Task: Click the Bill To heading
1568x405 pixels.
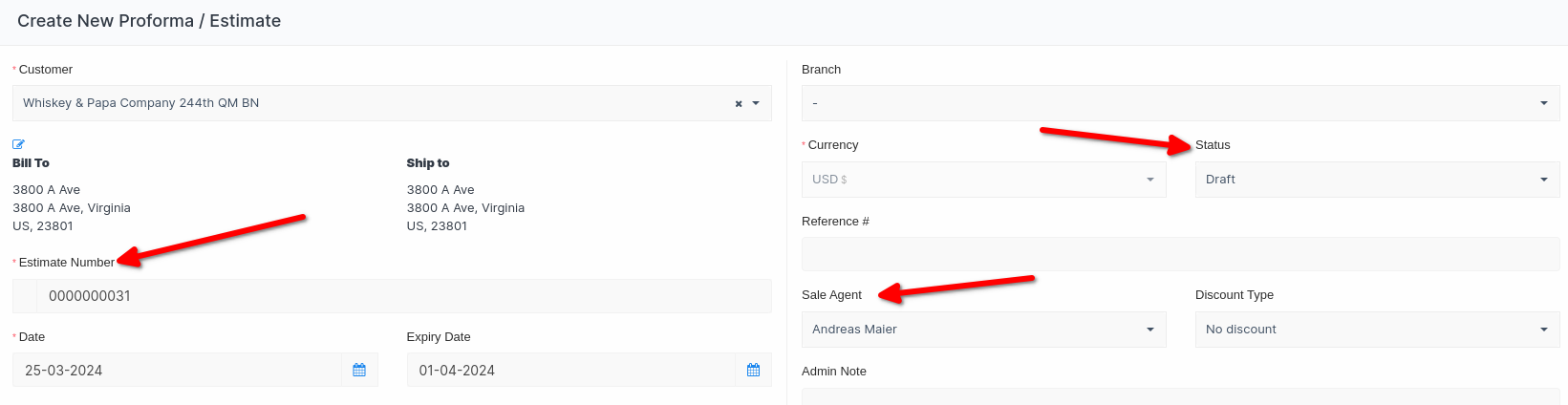Action: (31, 163)
